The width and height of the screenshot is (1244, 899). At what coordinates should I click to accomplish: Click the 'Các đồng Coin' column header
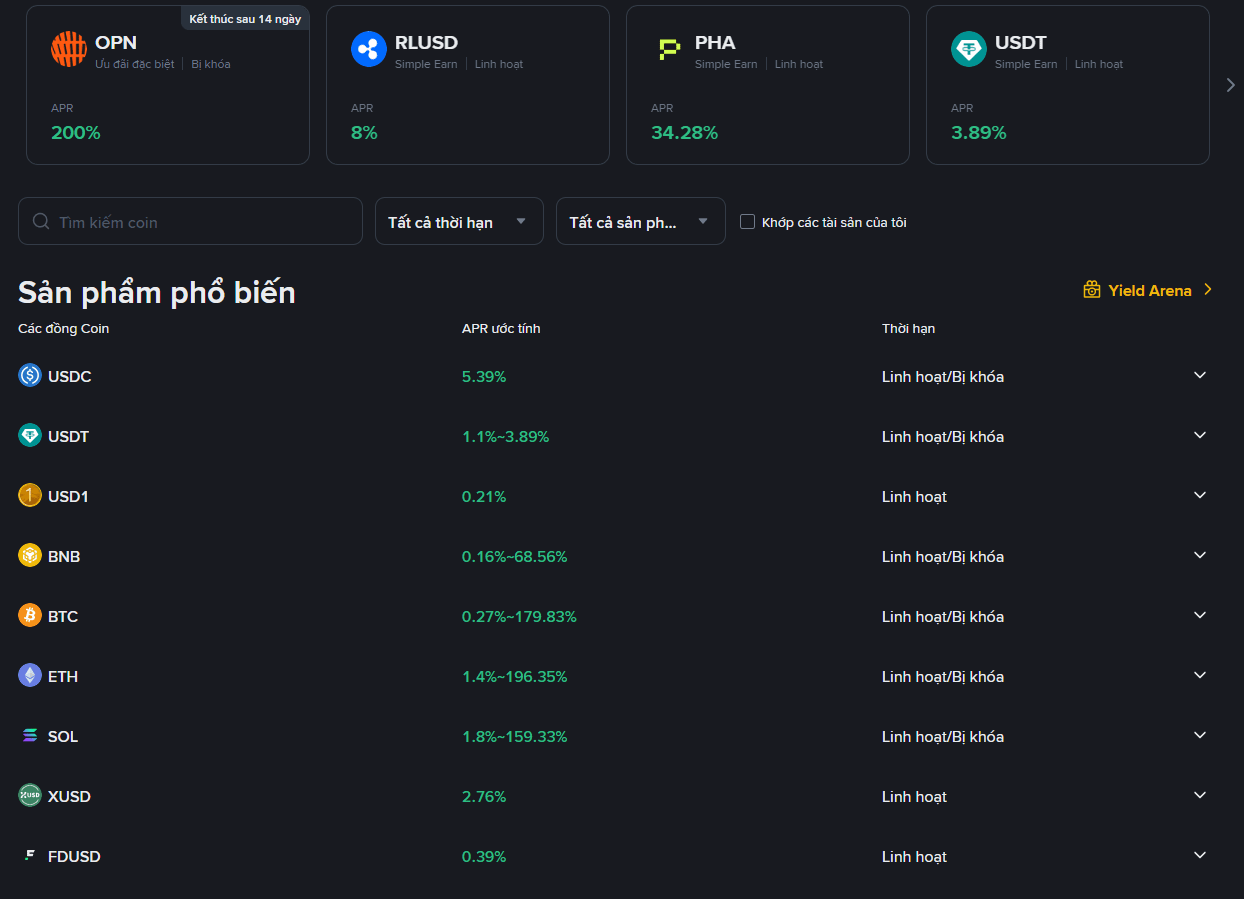pyautogui.click(x=64, y=328)
